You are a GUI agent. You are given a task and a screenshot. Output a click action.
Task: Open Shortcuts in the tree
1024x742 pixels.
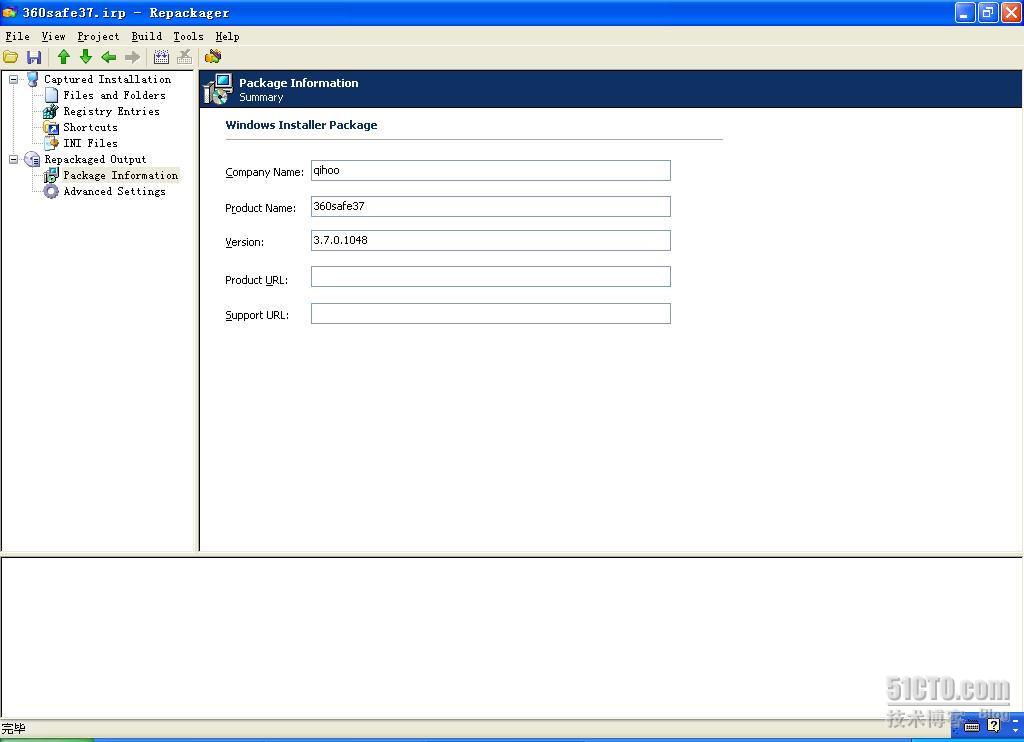coord(90,127)
